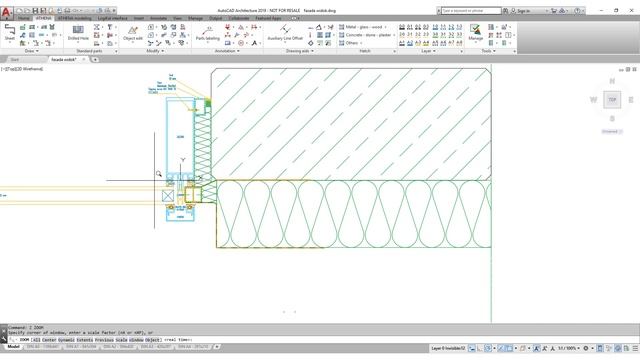640x360 pixels.
Task: Open workspace switching gear in status bar
Action: 586,348
